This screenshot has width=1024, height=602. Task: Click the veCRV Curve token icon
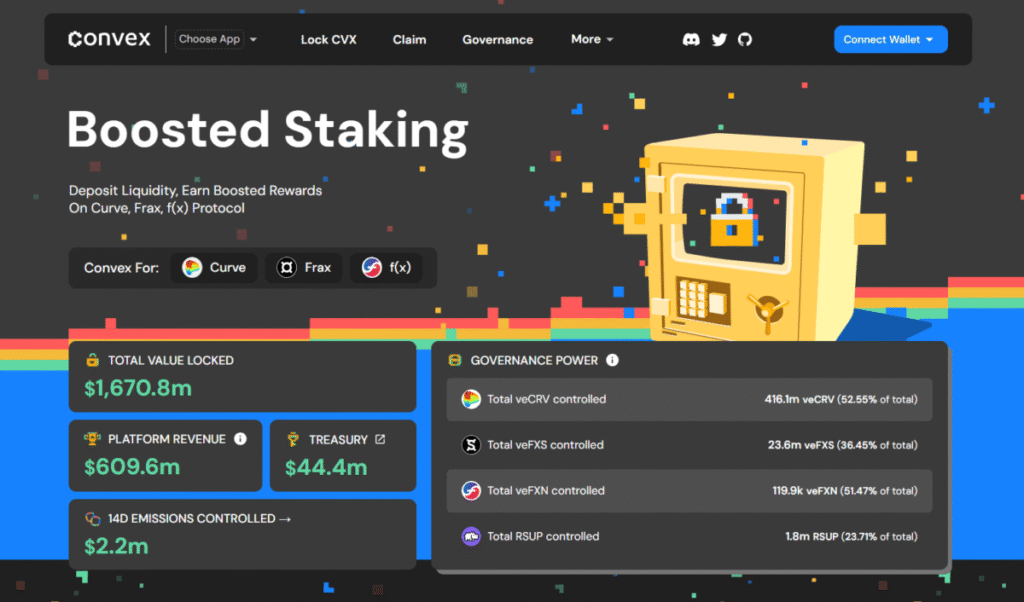[x=471, y=400]
